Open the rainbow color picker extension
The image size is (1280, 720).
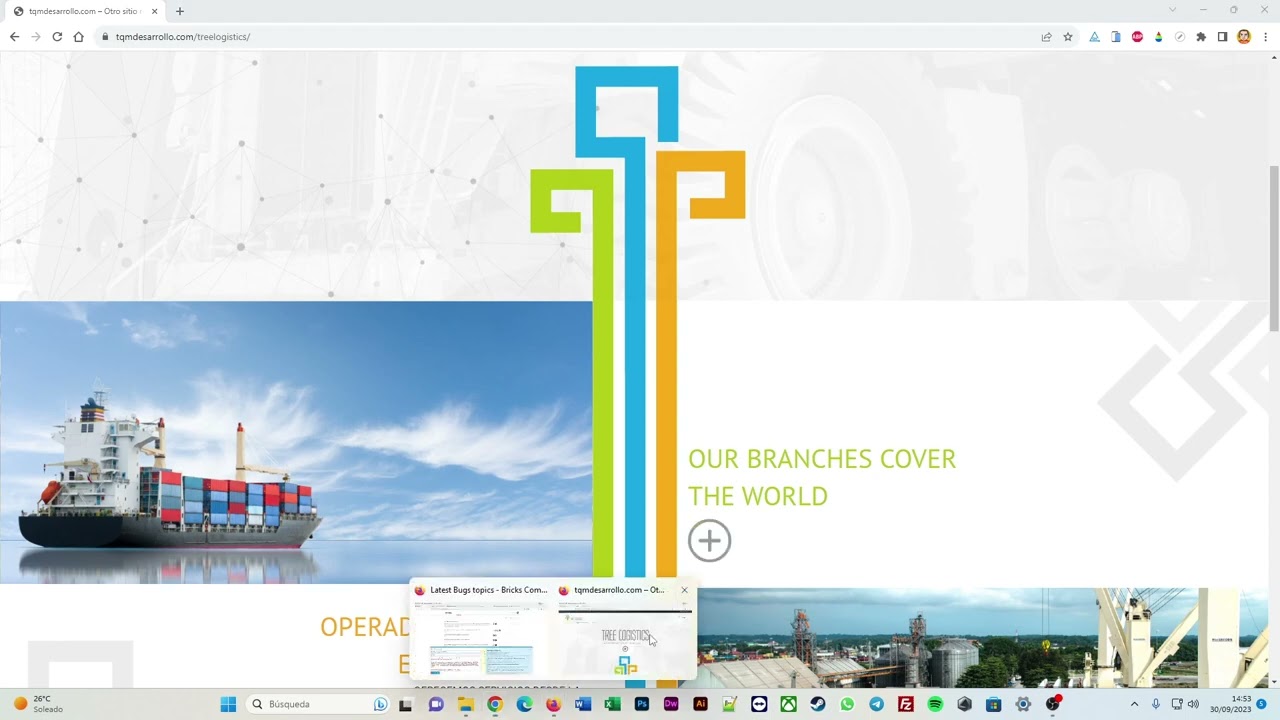pos(1158,37)
